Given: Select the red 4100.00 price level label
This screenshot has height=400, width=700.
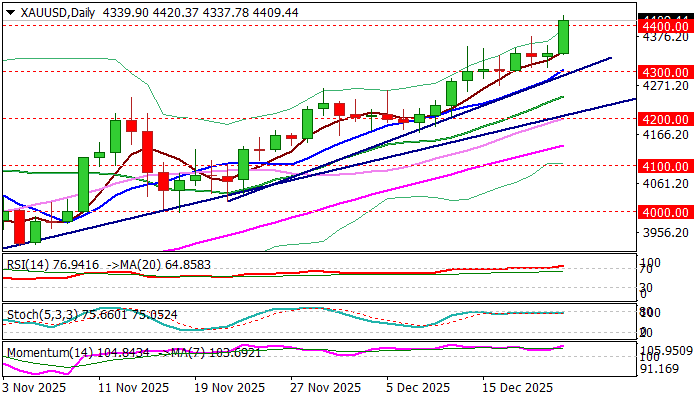Looking at the screenshot, I should pyautogui.click(x=664, y=165).
